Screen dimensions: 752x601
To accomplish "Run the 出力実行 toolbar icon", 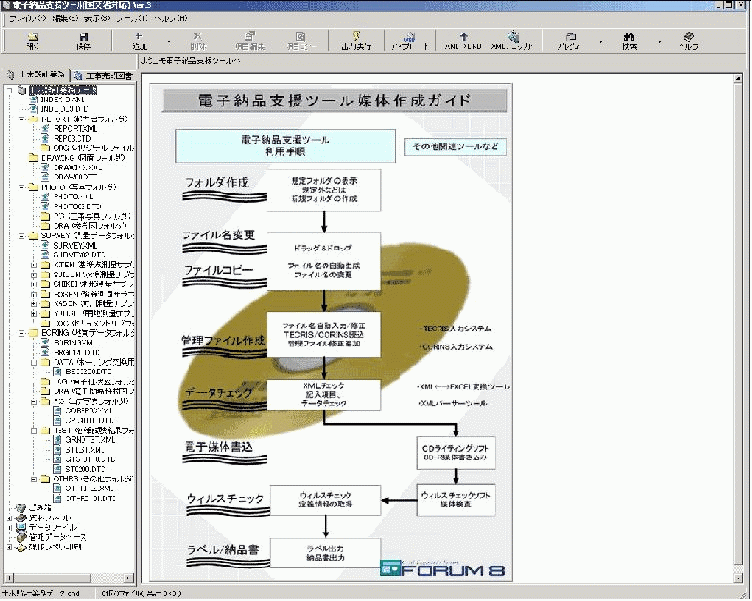I will 355,41.
